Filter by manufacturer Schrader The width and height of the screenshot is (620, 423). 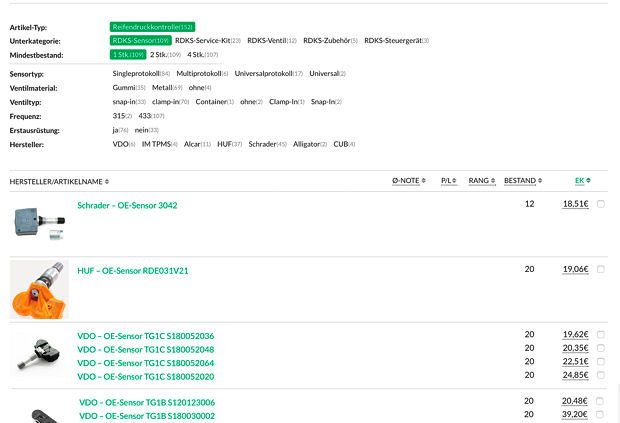tap(267, 144)
